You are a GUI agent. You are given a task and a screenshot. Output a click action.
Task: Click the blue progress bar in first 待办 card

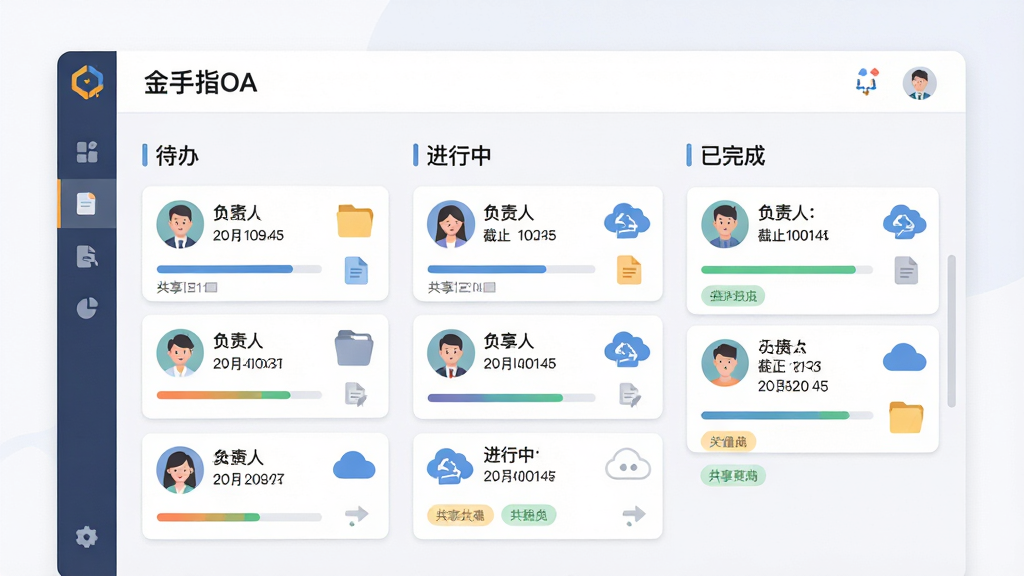[239, 269]
